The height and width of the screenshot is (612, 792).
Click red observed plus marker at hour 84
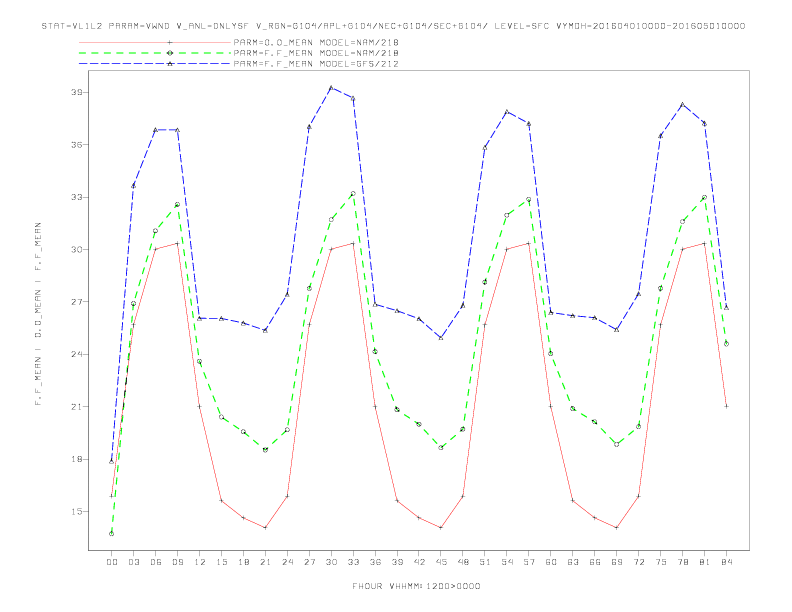726,406
